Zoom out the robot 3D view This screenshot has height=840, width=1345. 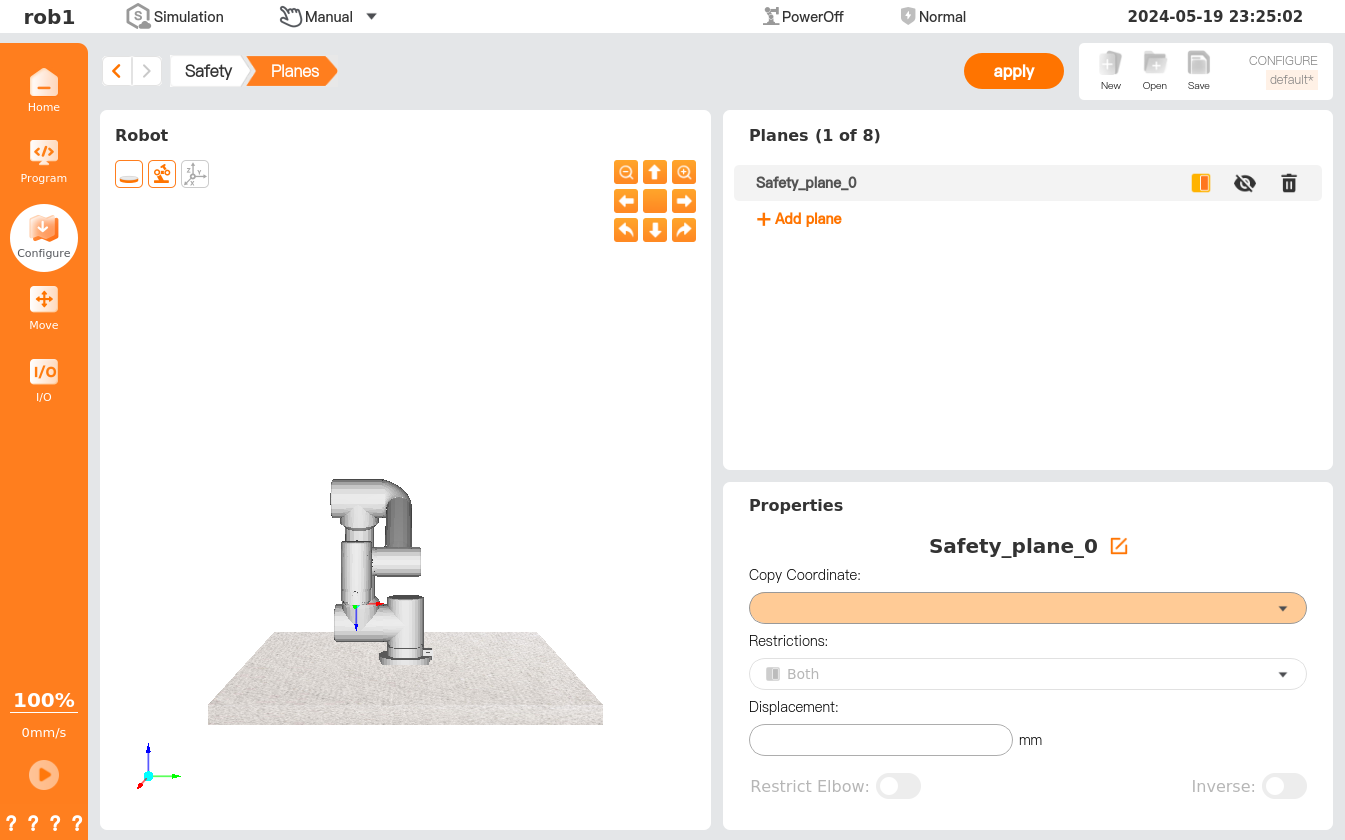626,172
